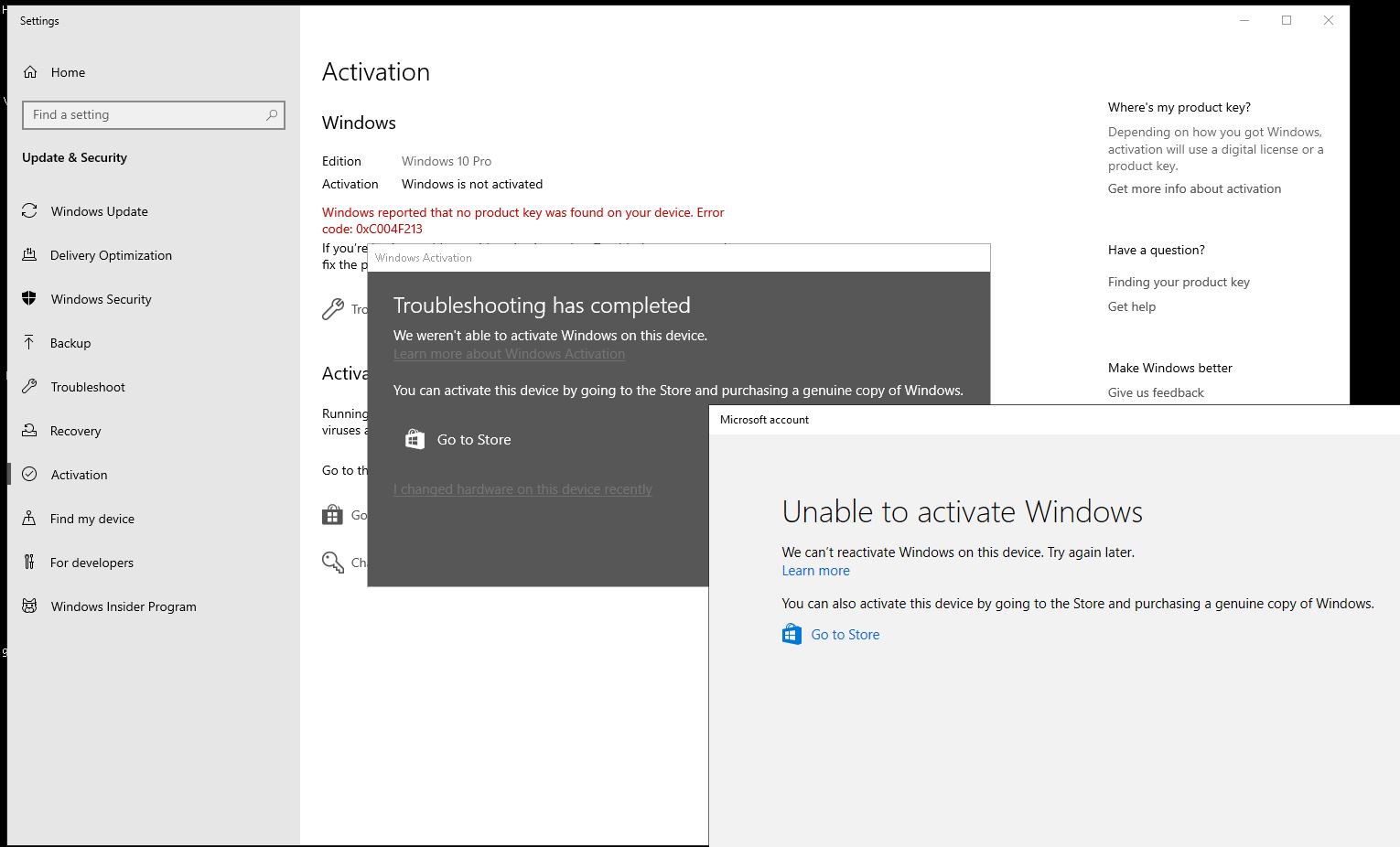The height and width of the screenshot is (847, 1400).
Task: Maximize the Settings window
Action: click(1287, 20)
